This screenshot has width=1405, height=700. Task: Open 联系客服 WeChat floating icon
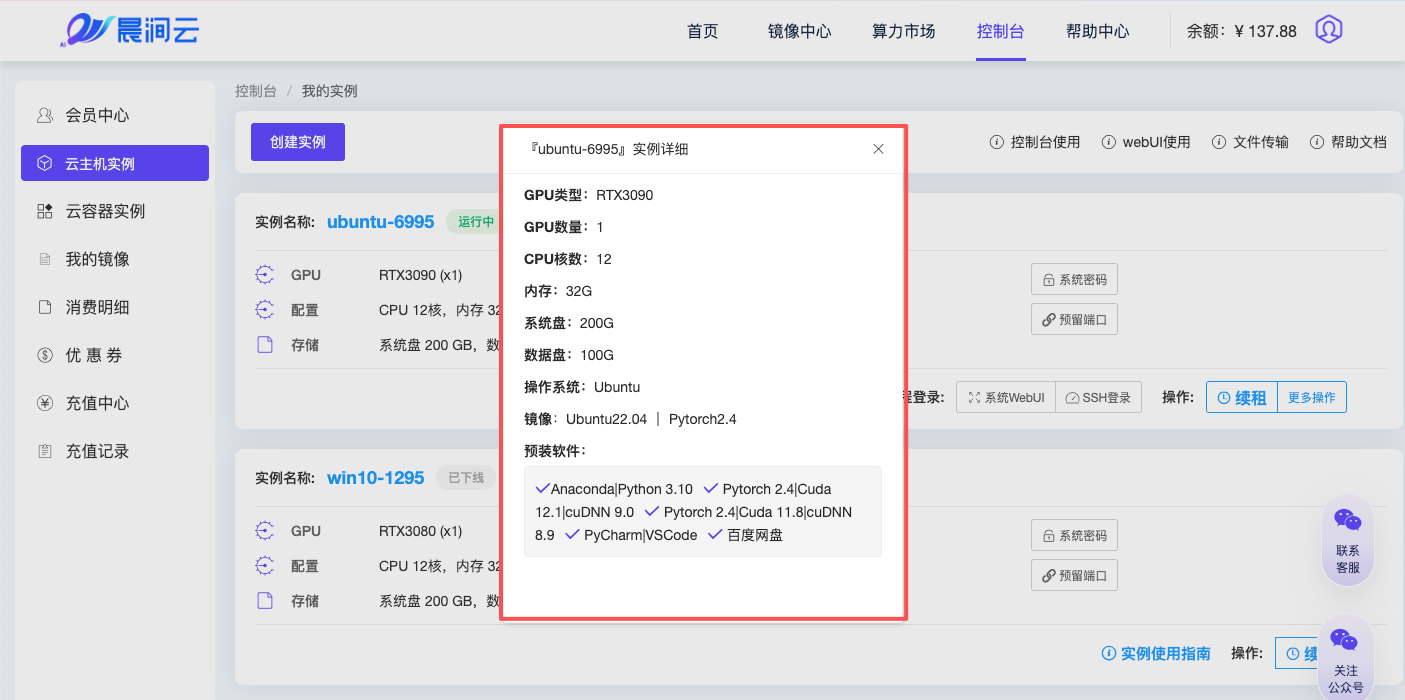tap(1347, 540)
